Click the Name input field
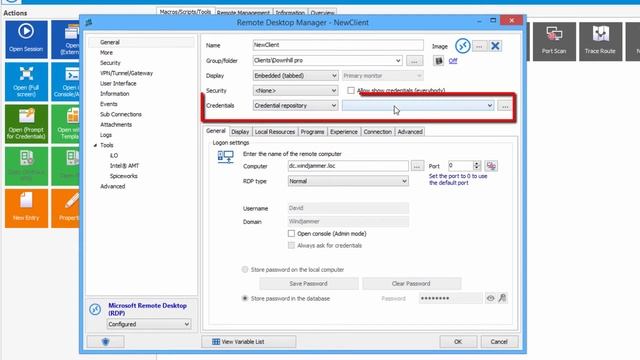 pos(338,45)
